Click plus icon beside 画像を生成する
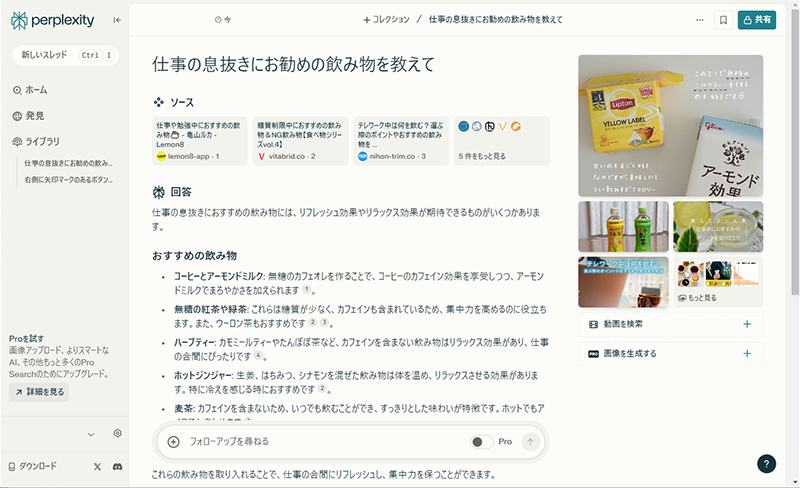800x488 pixels. coord(747,353)
